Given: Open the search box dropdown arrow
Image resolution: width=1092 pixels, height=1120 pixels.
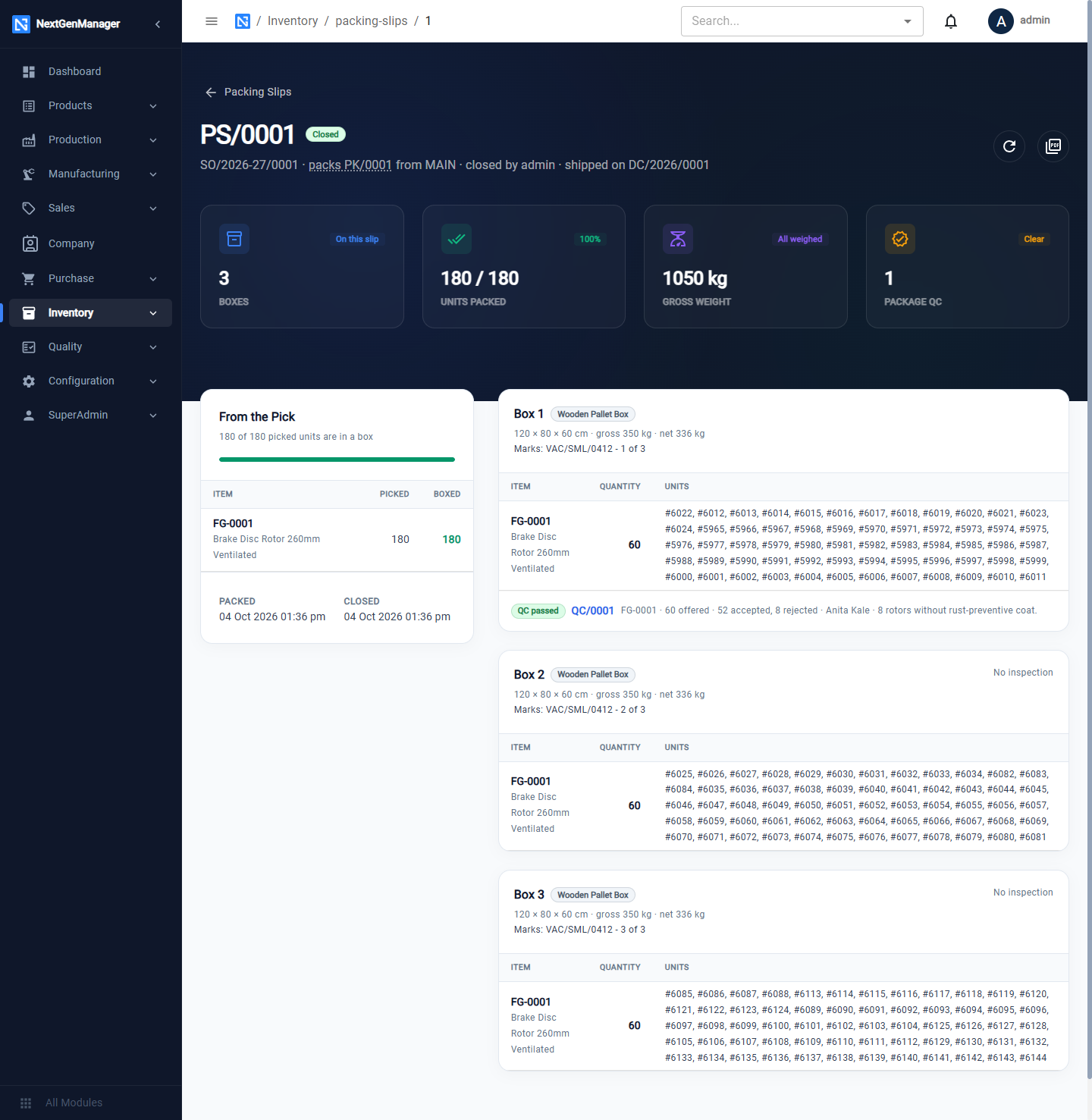Looking at the screenshot, I should (908, 21).
